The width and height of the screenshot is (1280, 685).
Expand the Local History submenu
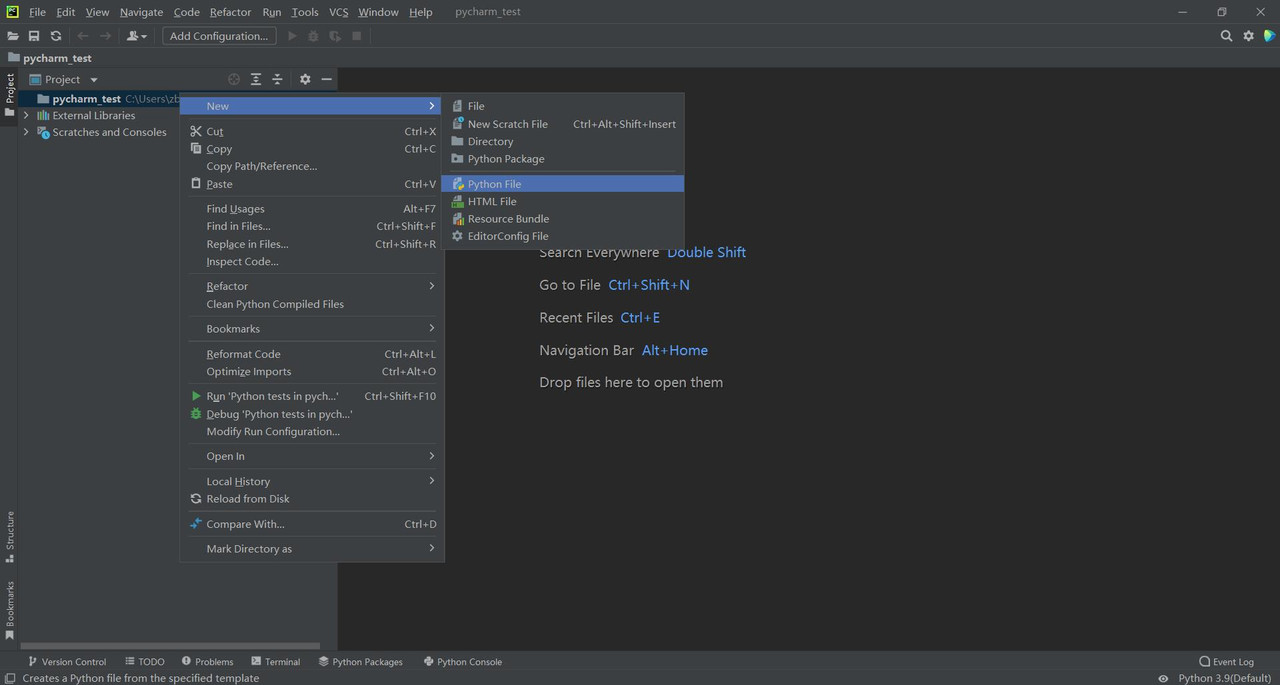tap(312, 481)
